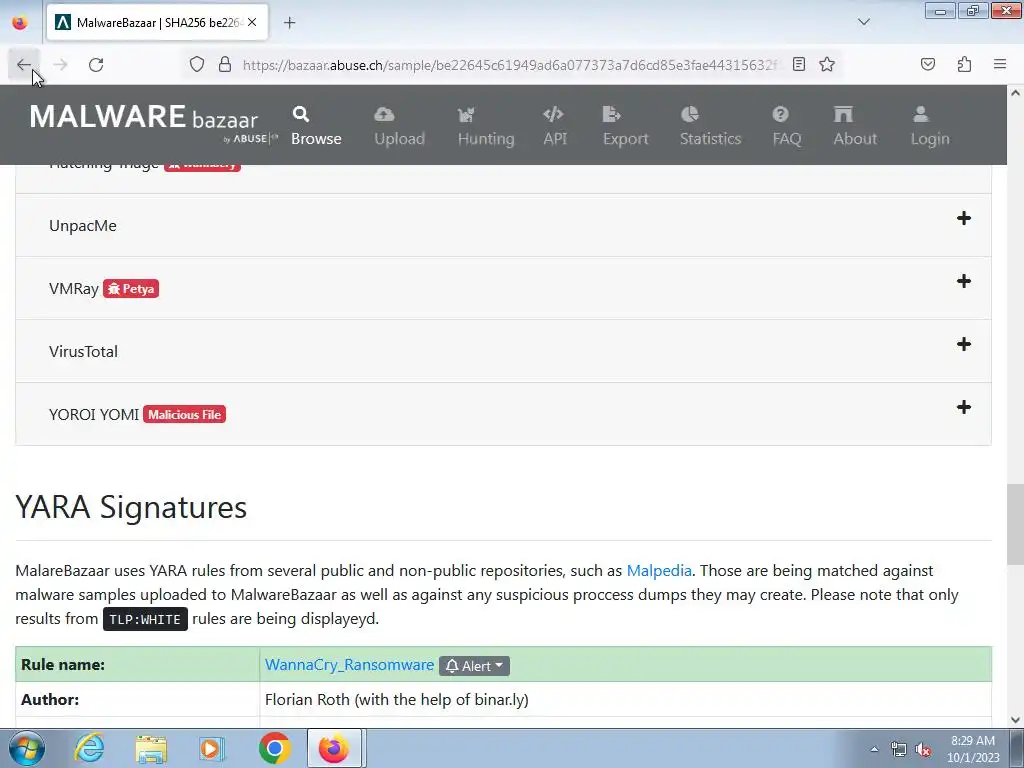Click the address bar URL

(509, 65)
